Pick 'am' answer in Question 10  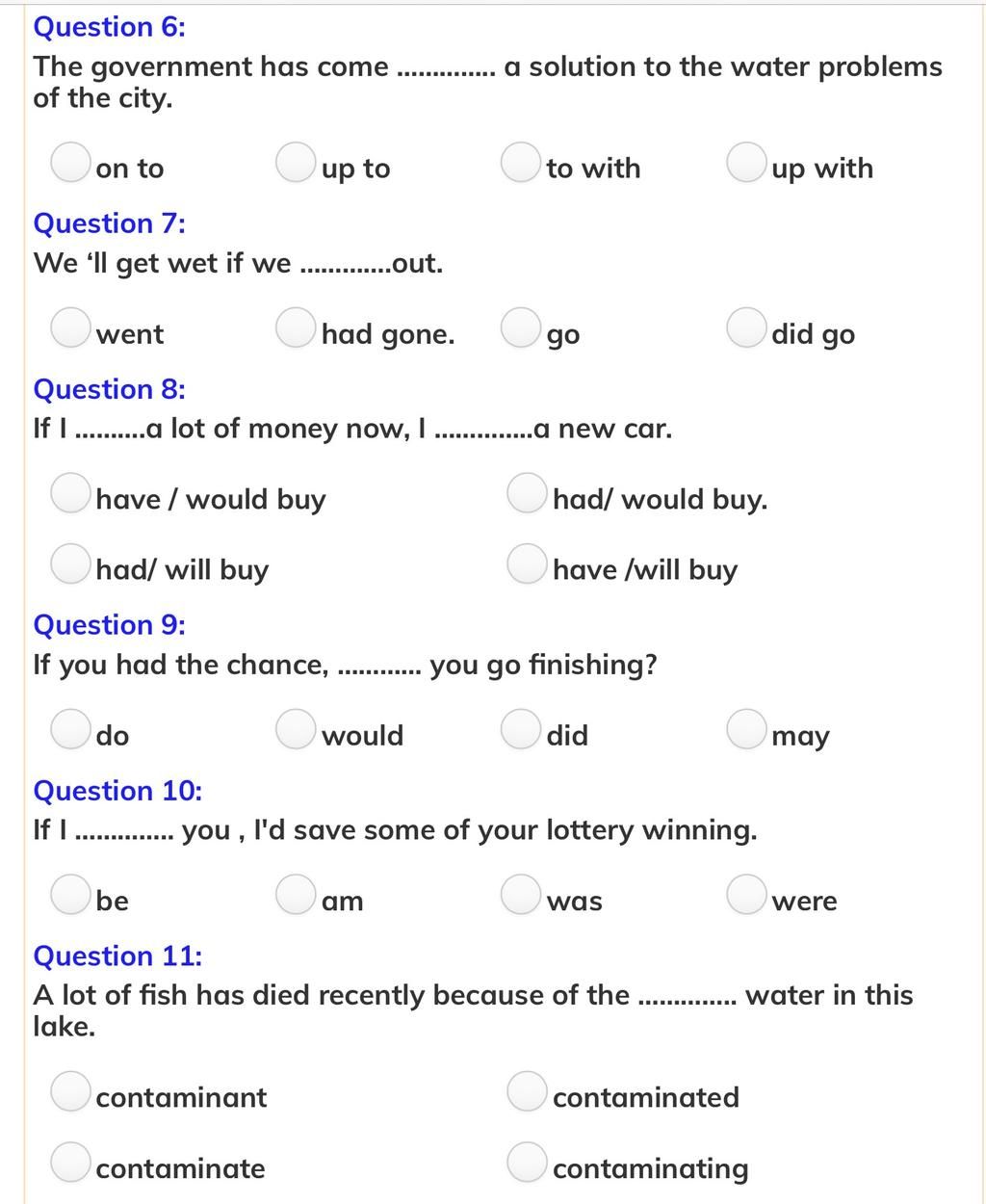[x=296, y=895]
